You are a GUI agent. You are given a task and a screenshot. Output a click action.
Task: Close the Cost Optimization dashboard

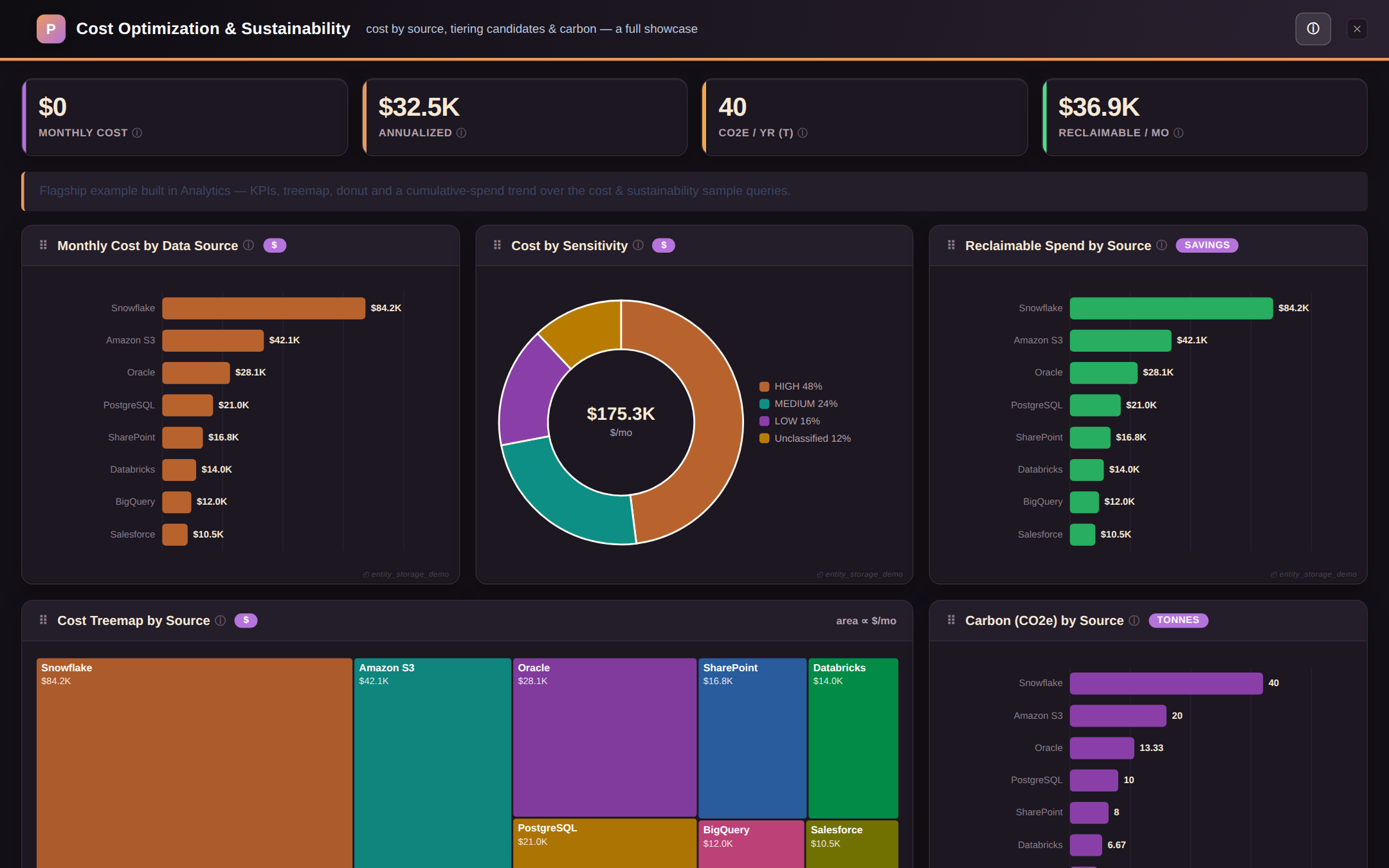click(1357, 29)
